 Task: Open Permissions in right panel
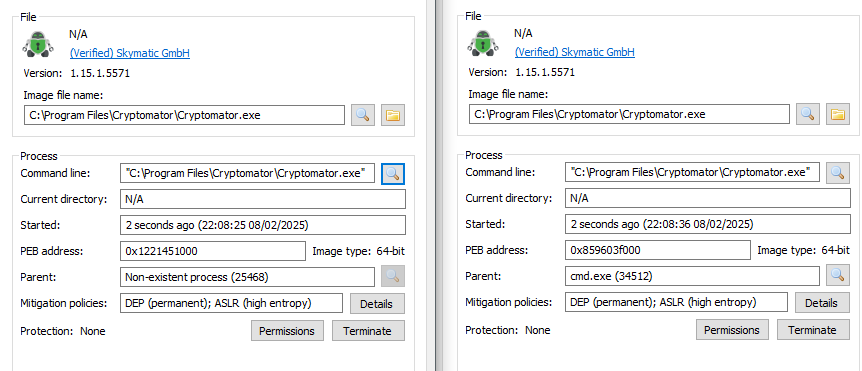pos(732,330)
